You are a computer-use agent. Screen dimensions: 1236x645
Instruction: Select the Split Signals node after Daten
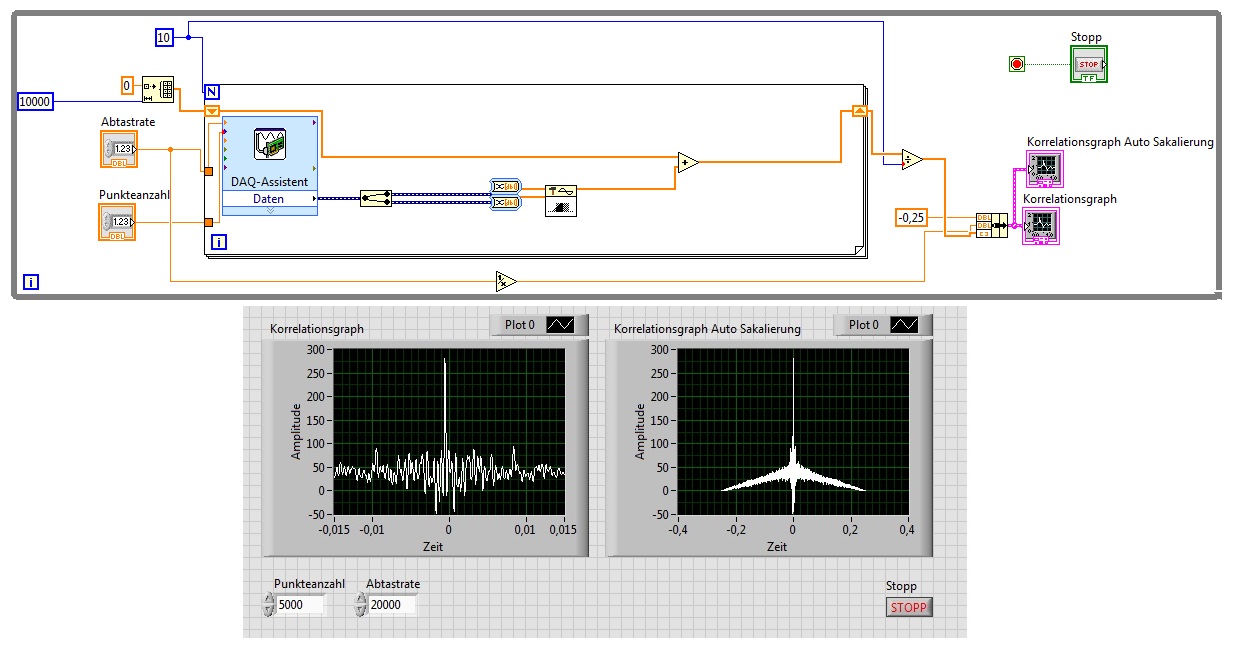pyautogui.click(x=376, y=199)
